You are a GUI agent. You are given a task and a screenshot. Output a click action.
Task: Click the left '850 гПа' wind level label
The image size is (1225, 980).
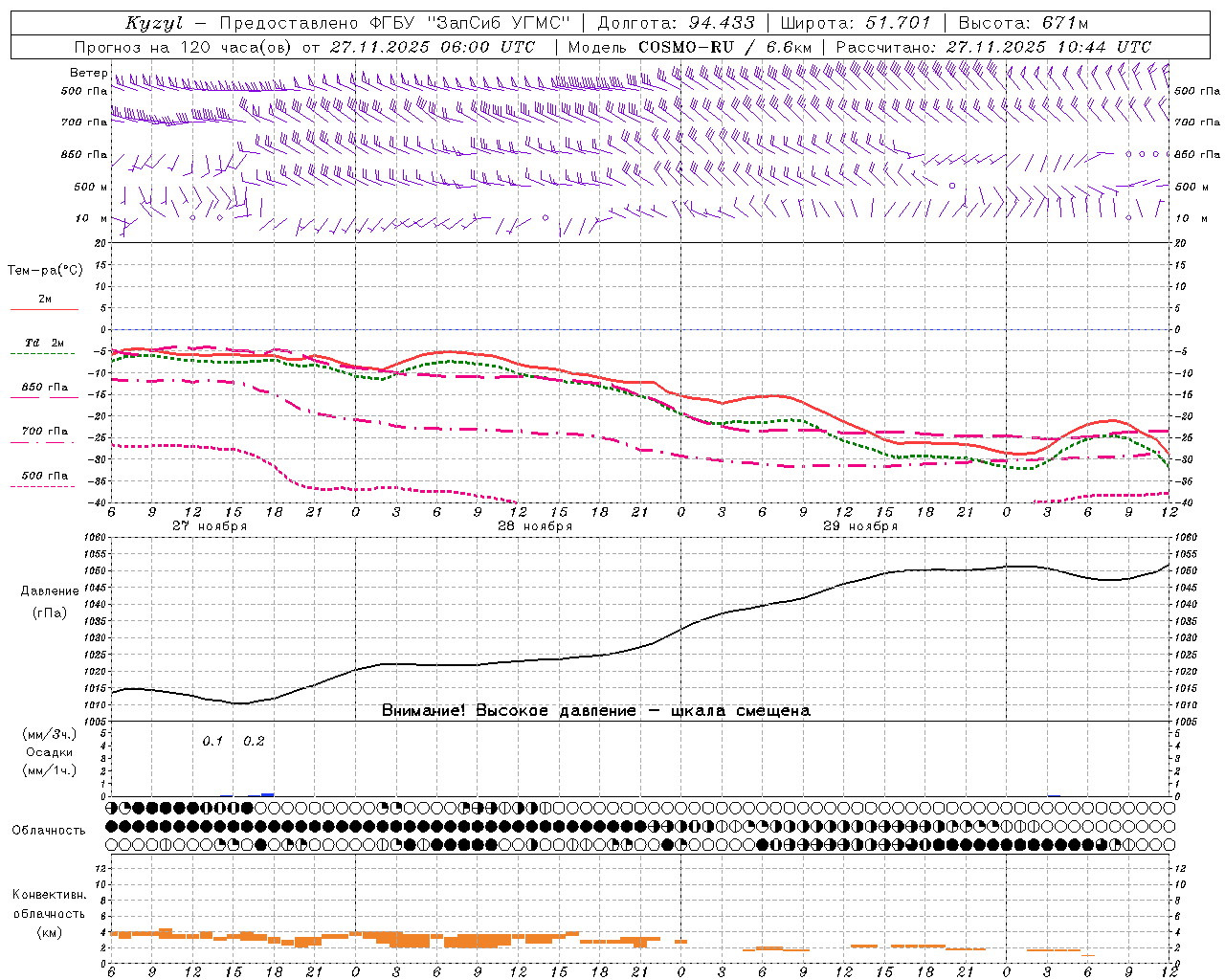point(84,154)
